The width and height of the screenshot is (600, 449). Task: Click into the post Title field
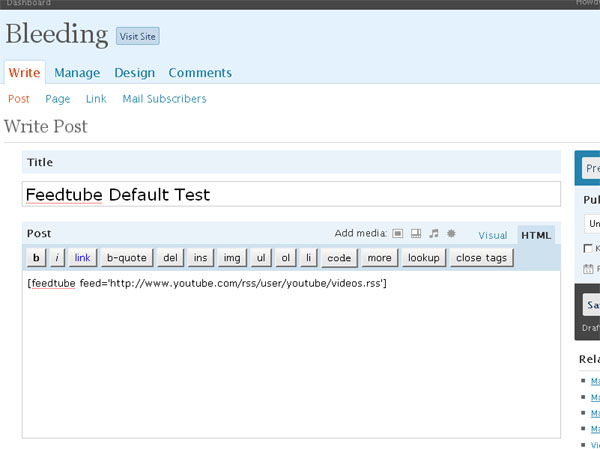291,194
